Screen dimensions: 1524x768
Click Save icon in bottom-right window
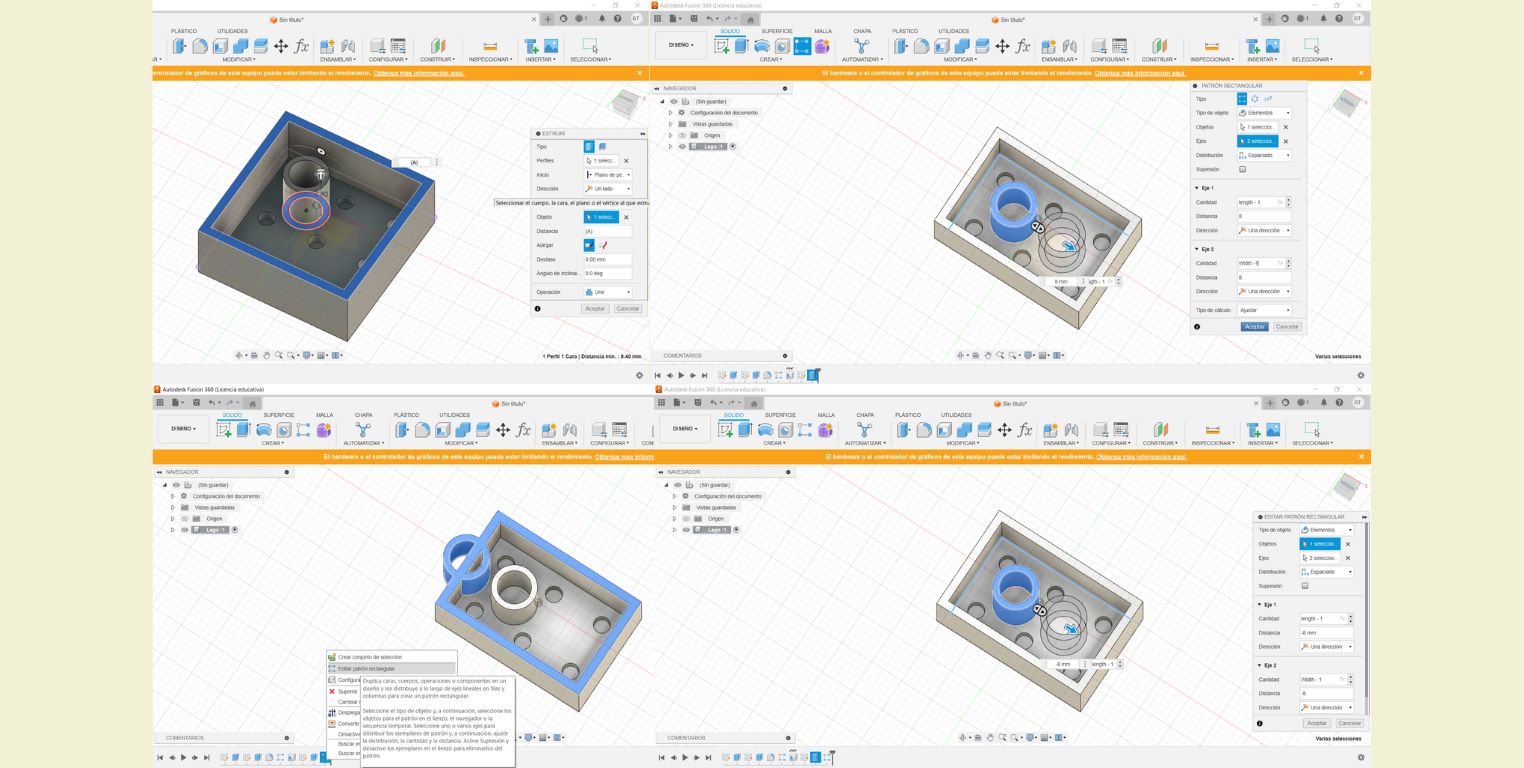point(698,403)
